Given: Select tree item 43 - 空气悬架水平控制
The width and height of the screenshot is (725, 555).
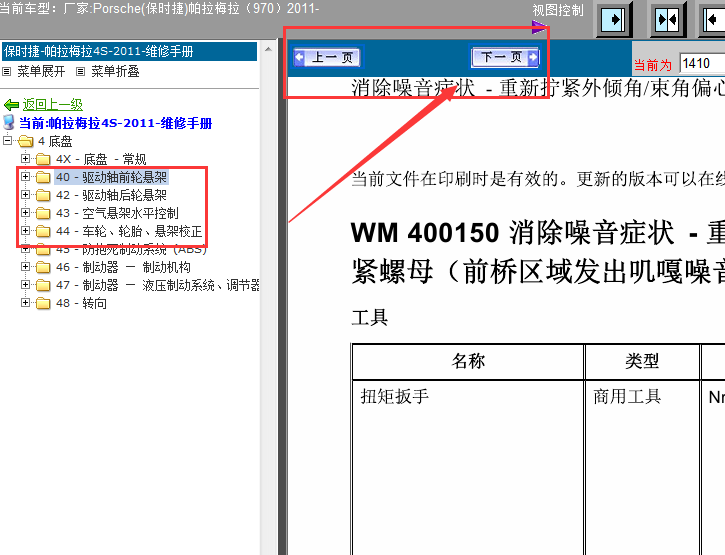Looking at the screenshot, I should point(117,213).
